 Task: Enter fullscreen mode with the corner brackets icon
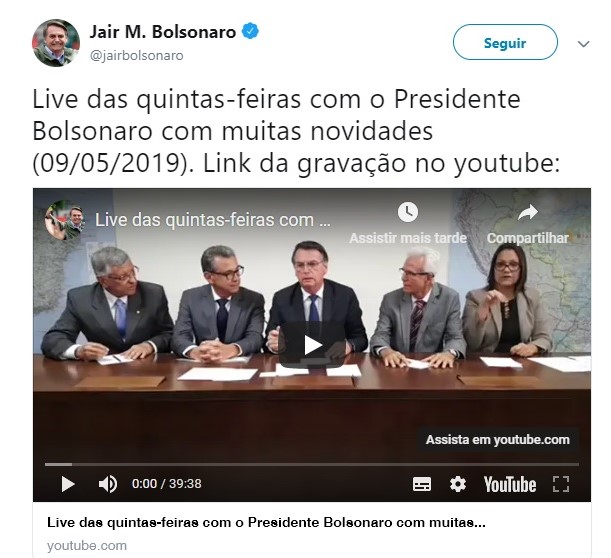point(561,484)
